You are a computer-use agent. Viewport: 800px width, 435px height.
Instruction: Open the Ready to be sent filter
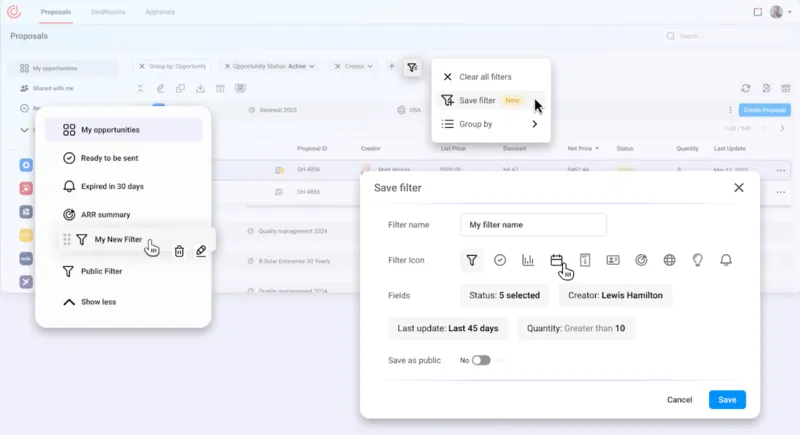(111, 158)
